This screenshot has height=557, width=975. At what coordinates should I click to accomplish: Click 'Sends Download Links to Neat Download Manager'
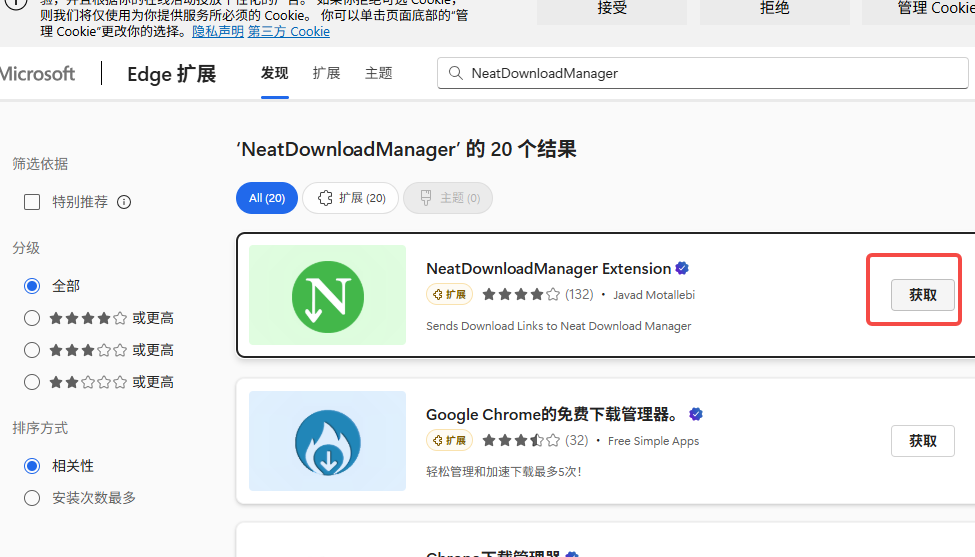[x=558, y=326]
